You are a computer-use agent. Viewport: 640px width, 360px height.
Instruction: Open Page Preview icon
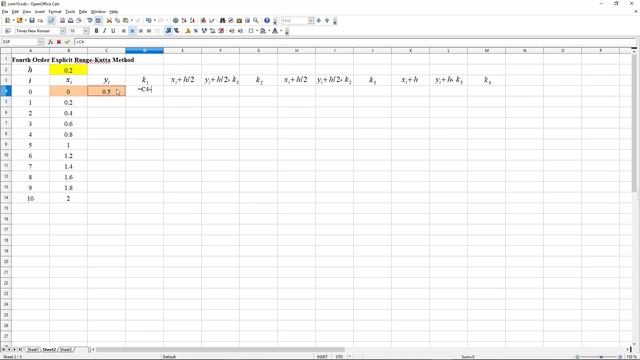79,20
